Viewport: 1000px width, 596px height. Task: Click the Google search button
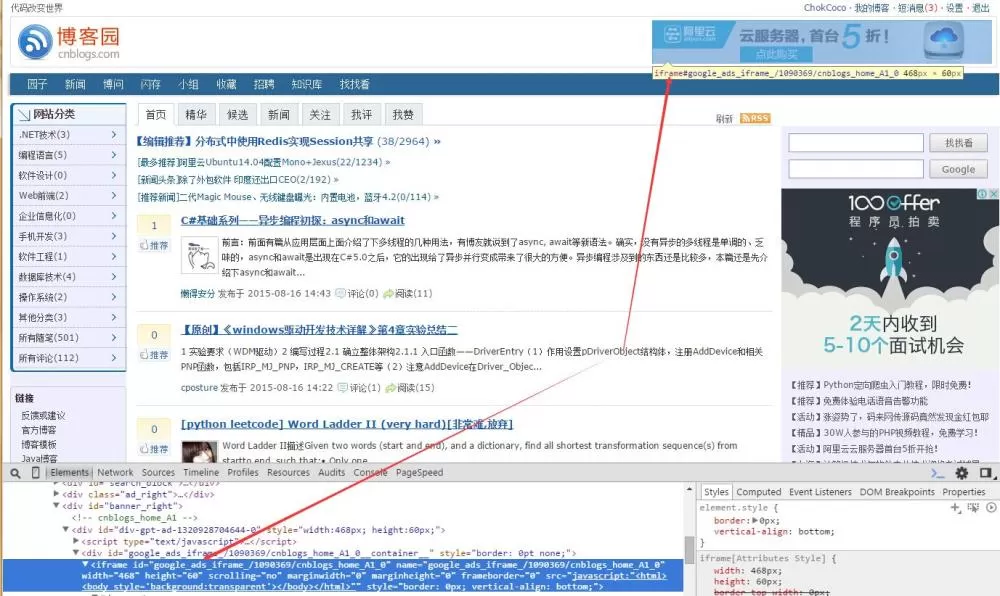[959, 169]
